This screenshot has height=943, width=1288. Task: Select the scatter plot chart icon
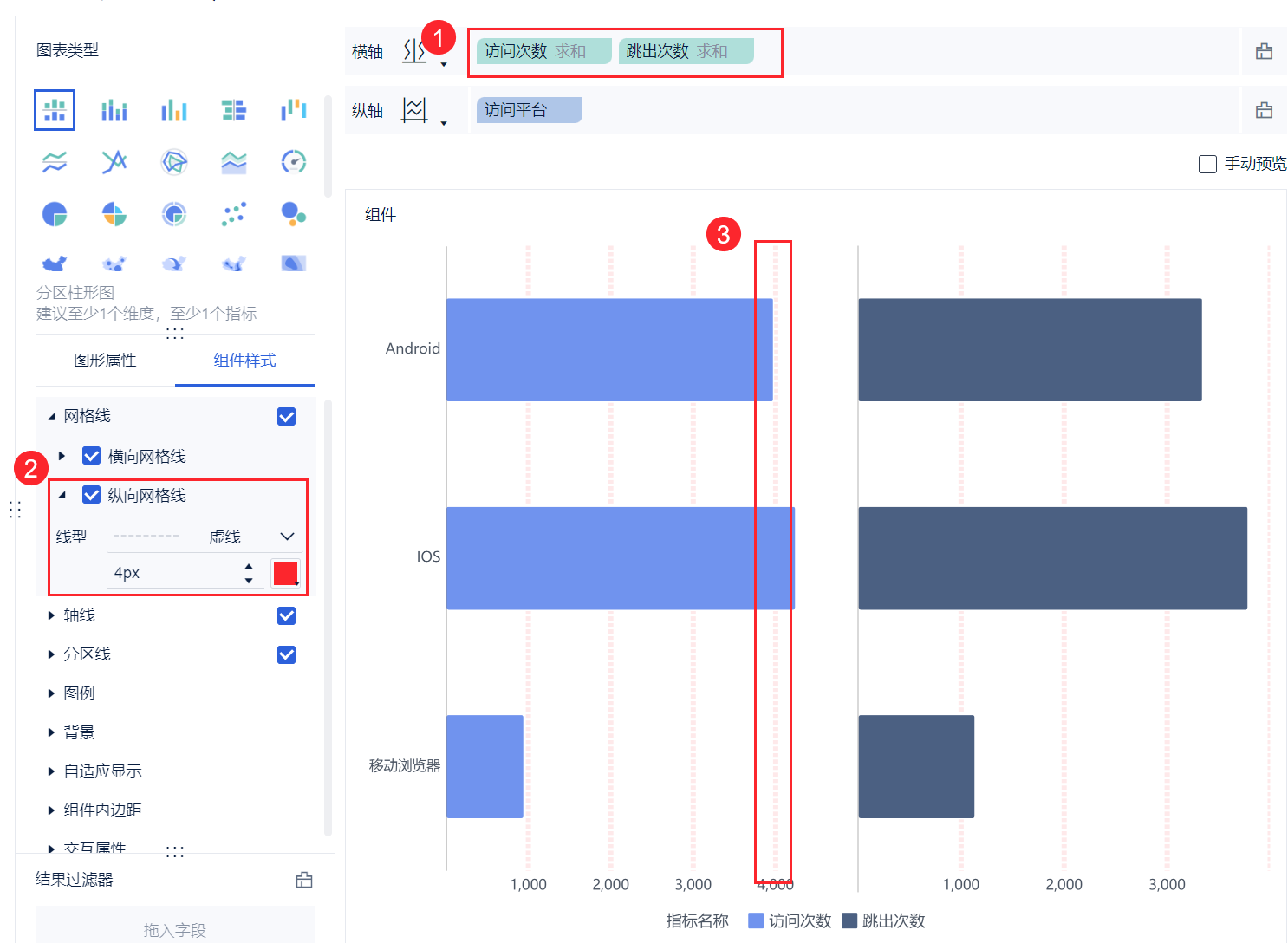[x=234, y=214]
